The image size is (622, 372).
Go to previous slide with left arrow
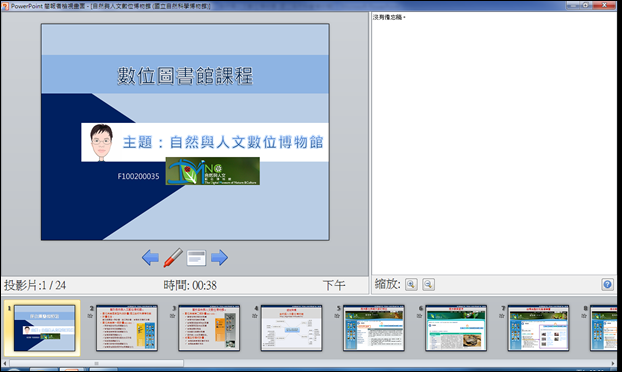click(x=150, y=258)
